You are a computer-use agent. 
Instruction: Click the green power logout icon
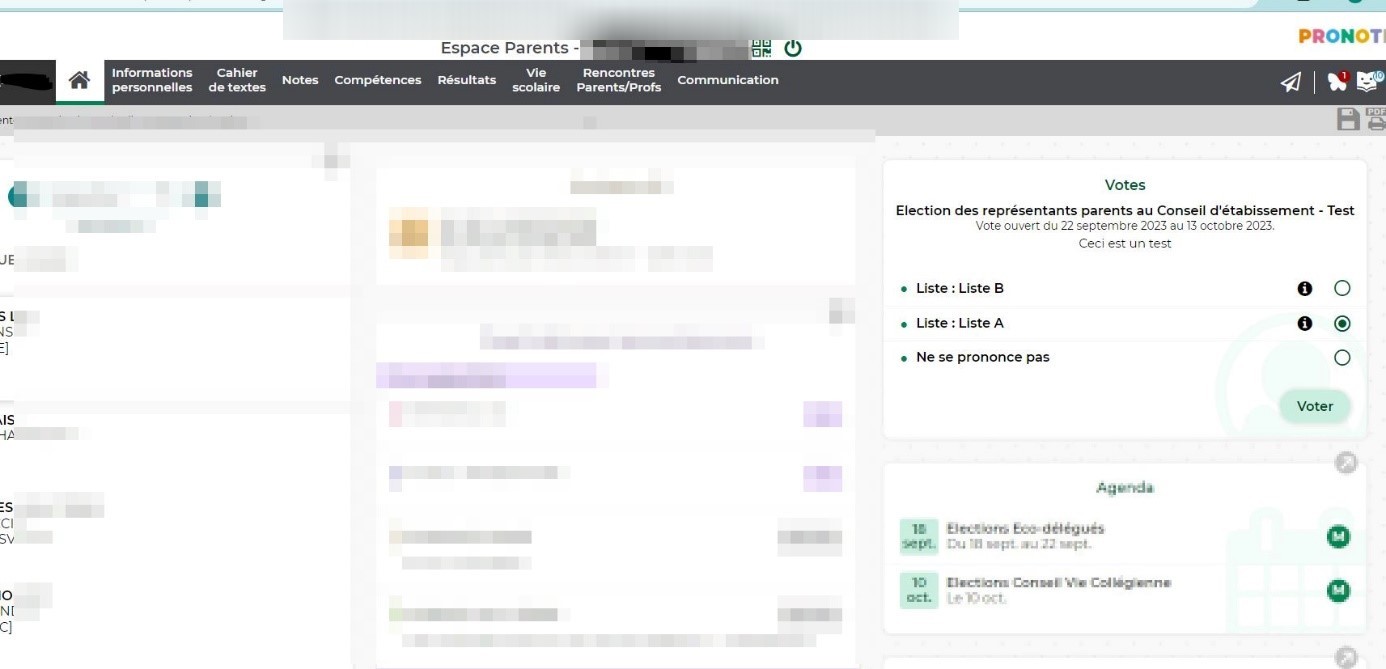tap(793, 48)
